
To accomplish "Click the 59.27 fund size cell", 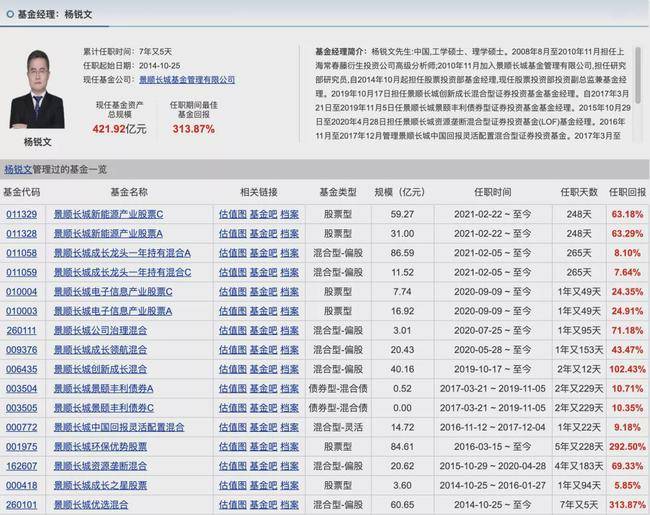I will click(x=402, y=214).
